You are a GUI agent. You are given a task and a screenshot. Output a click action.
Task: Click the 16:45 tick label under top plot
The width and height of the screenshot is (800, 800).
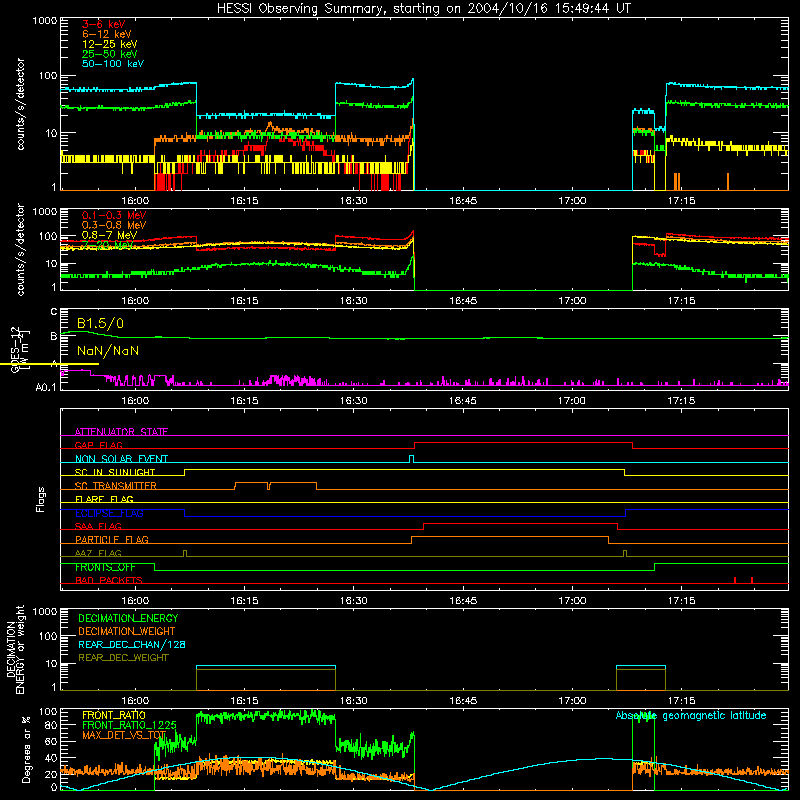[463, 201]
